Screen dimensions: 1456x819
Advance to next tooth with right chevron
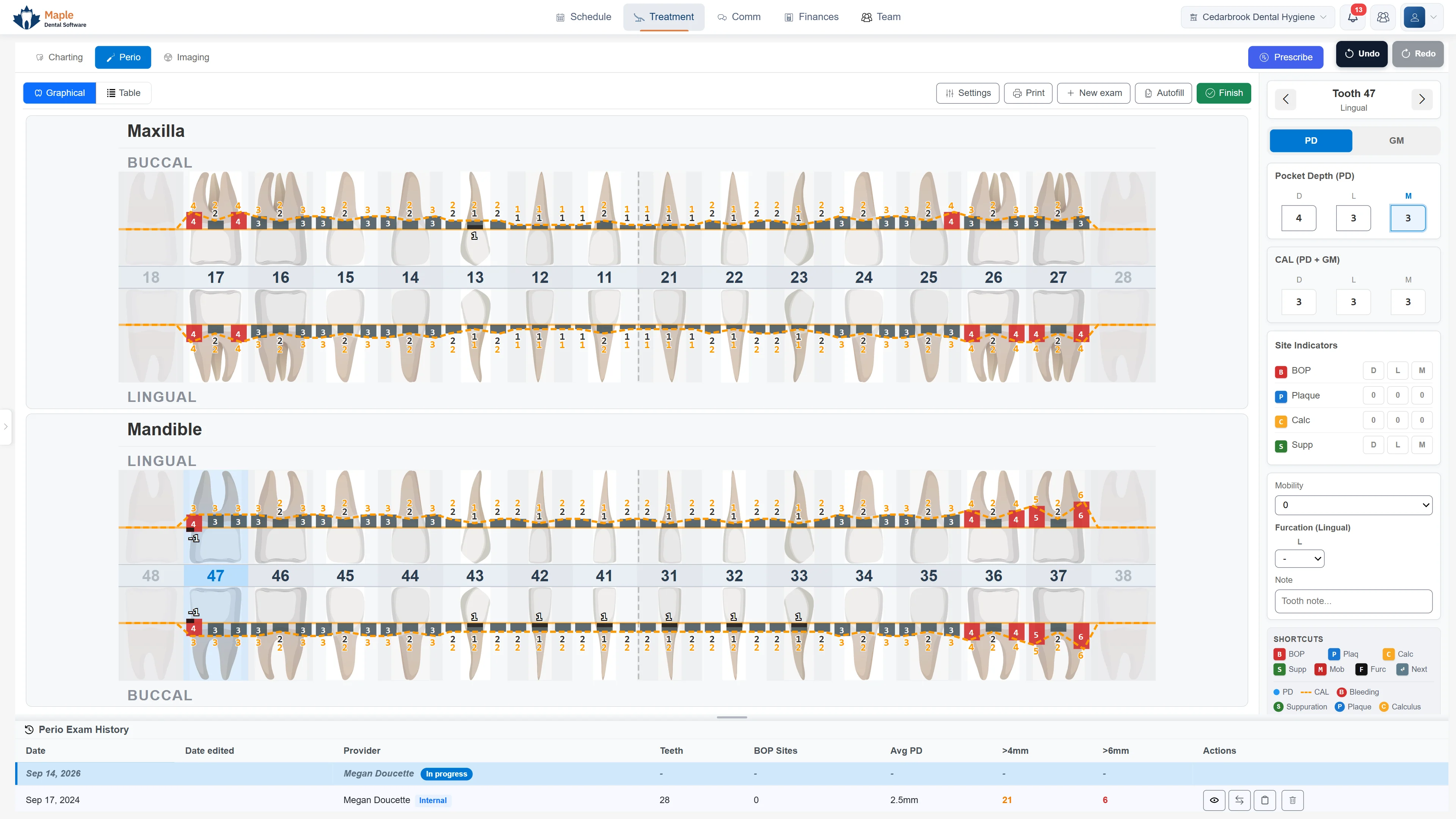pos(1422,99)
